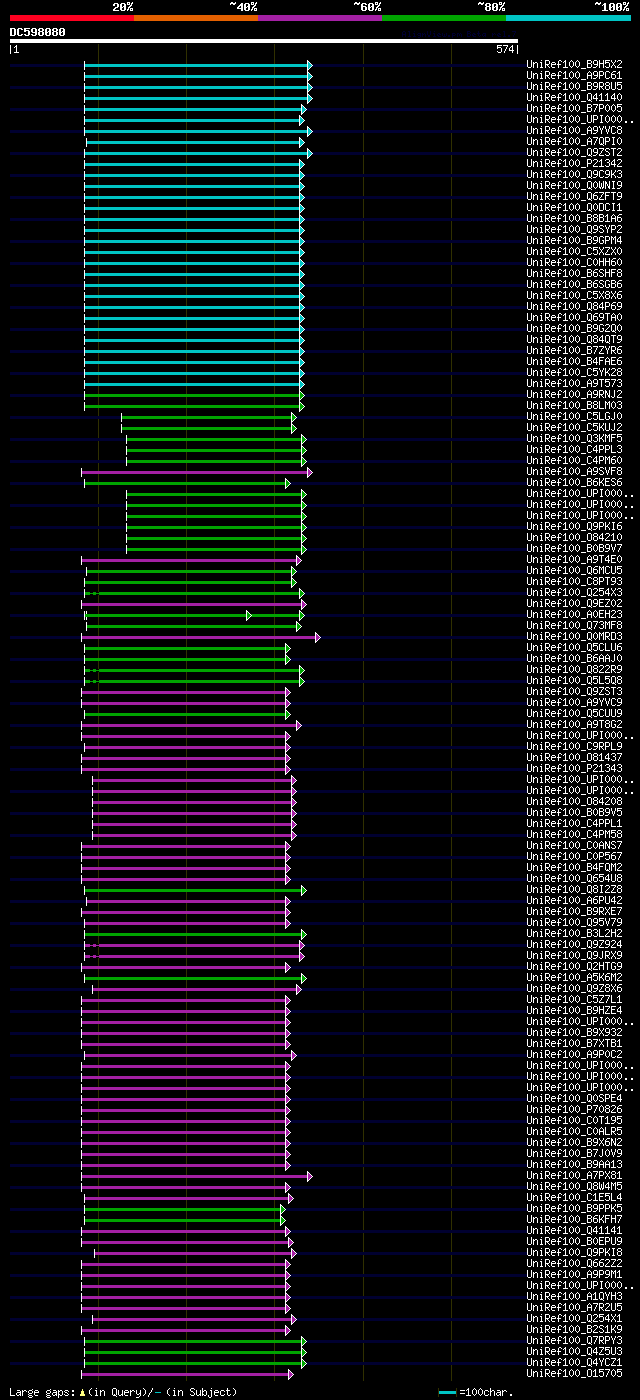The image size is (640, 1400).
Task: Open hit UniRef100_B9R8U5
Action: [x=574, y=87]
